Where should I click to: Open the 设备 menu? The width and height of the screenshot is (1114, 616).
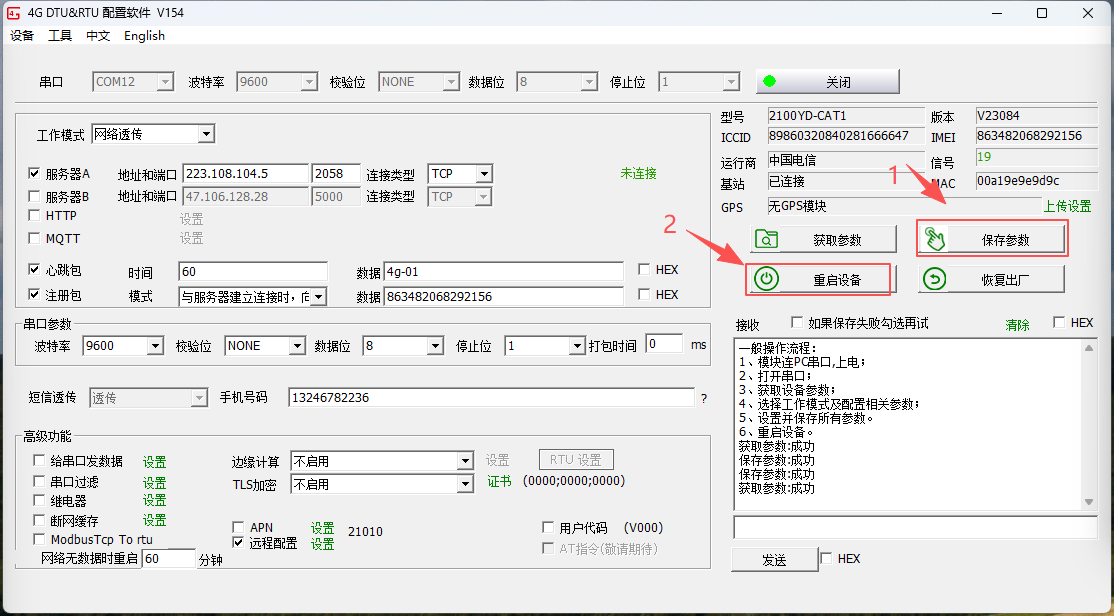pyautogui.click(x=22, y=36)
